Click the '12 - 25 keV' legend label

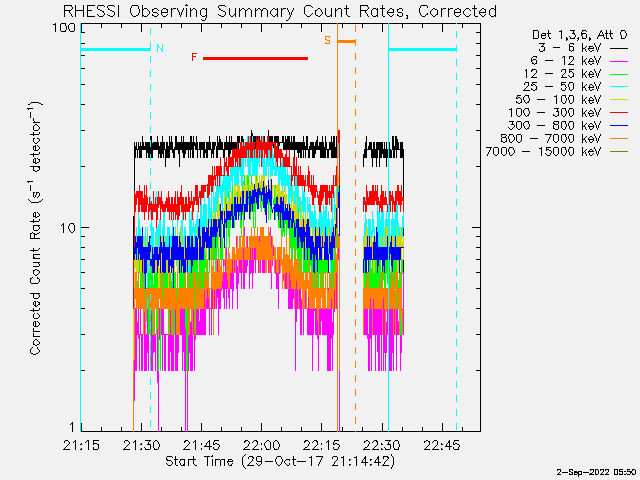pyautogui.click(x=562, y=74)
